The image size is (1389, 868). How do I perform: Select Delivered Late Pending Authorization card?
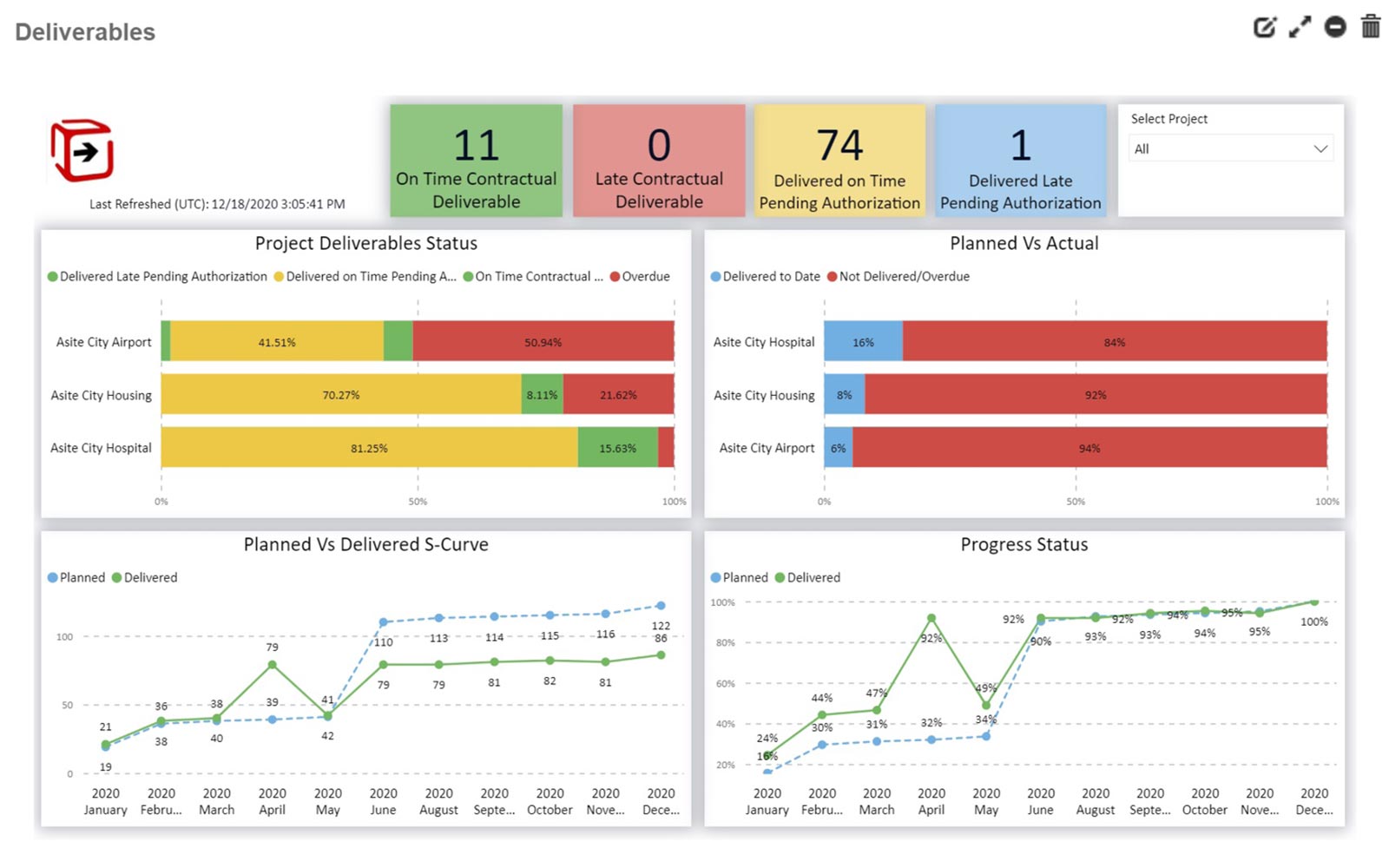coord(1021,161)
